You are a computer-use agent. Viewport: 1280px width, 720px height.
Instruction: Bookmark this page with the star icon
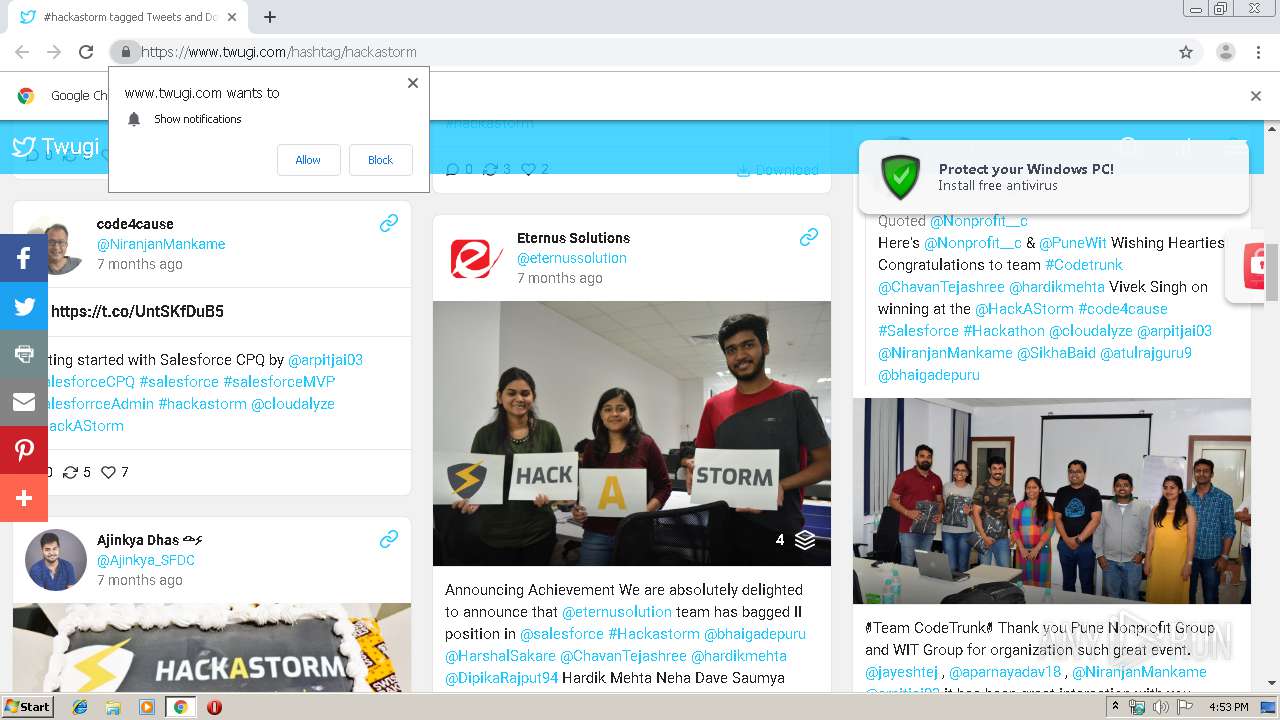(1186, 52)
